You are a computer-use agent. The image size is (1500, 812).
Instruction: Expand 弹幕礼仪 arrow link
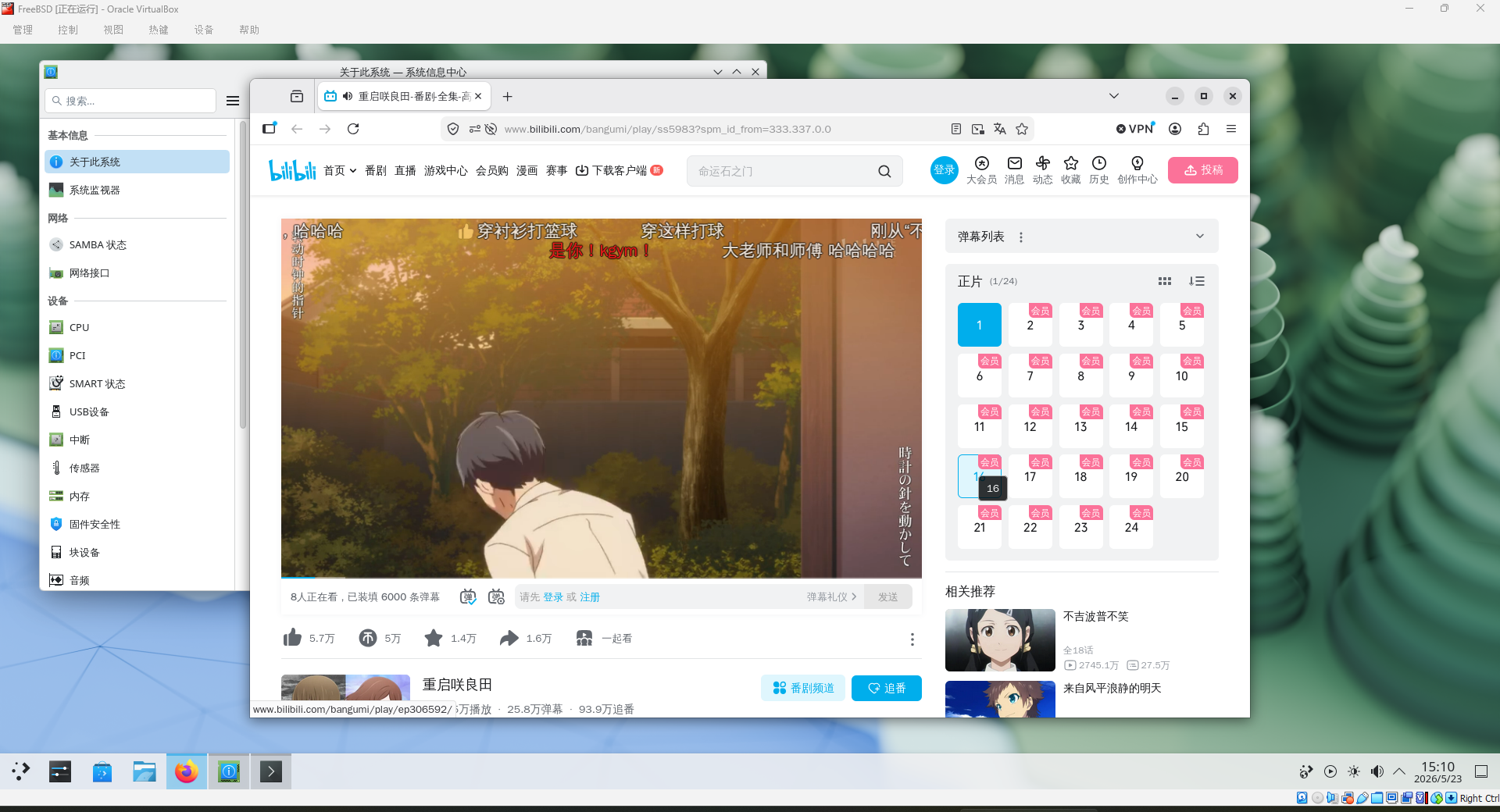(831, 597)
